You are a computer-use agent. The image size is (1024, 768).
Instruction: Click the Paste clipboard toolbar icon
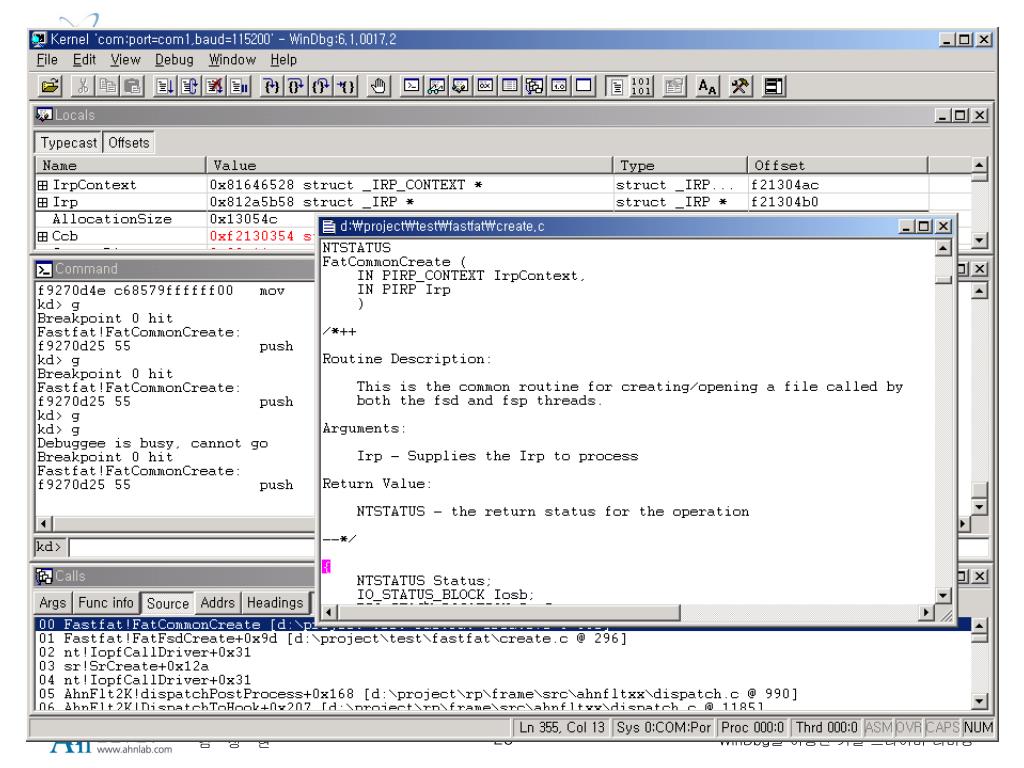click(133, 86)
